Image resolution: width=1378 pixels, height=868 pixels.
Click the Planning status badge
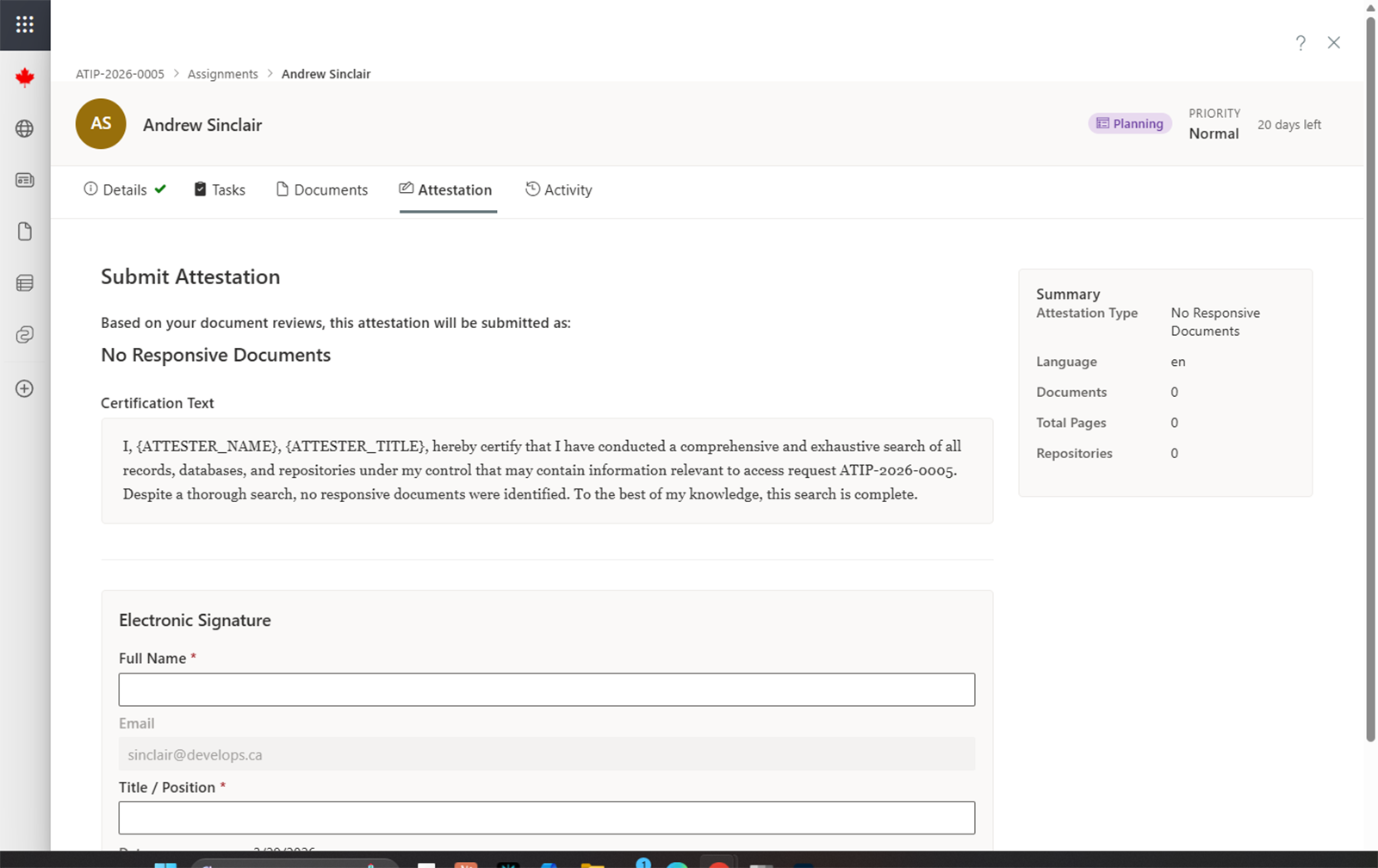(1129, 124)
